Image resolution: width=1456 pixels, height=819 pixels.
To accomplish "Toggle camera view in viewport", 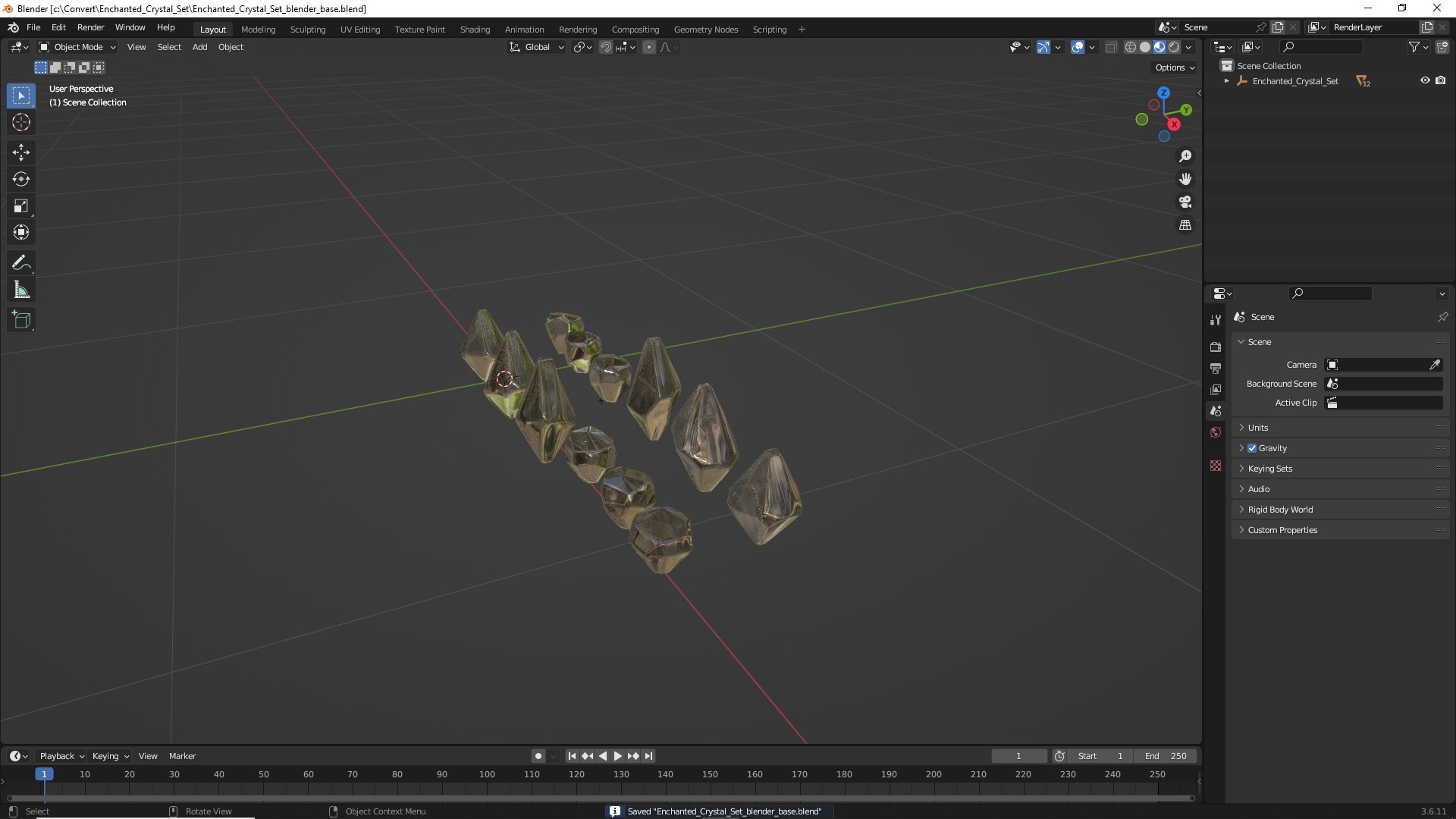I will [x=1185, y=202].
